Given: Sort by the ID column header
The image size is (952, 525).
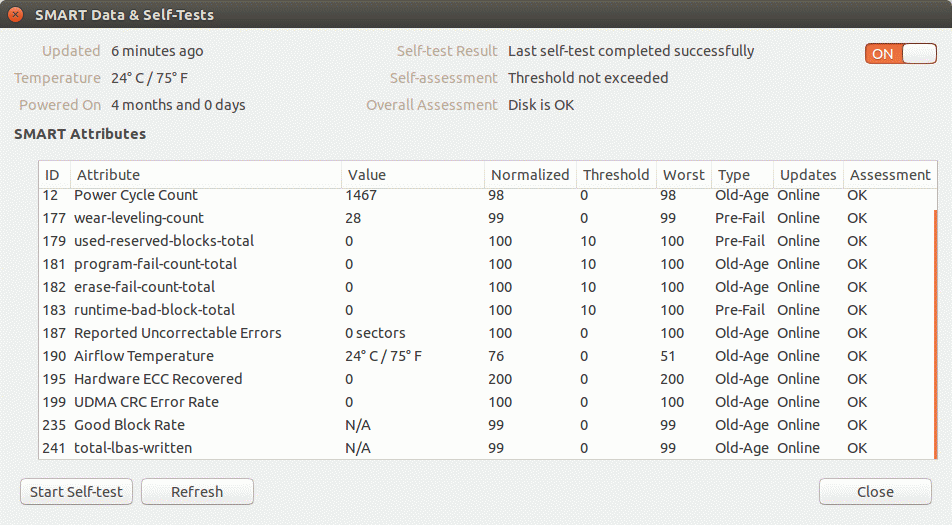Looking at the screenshot, I should [x=53, y=175].
